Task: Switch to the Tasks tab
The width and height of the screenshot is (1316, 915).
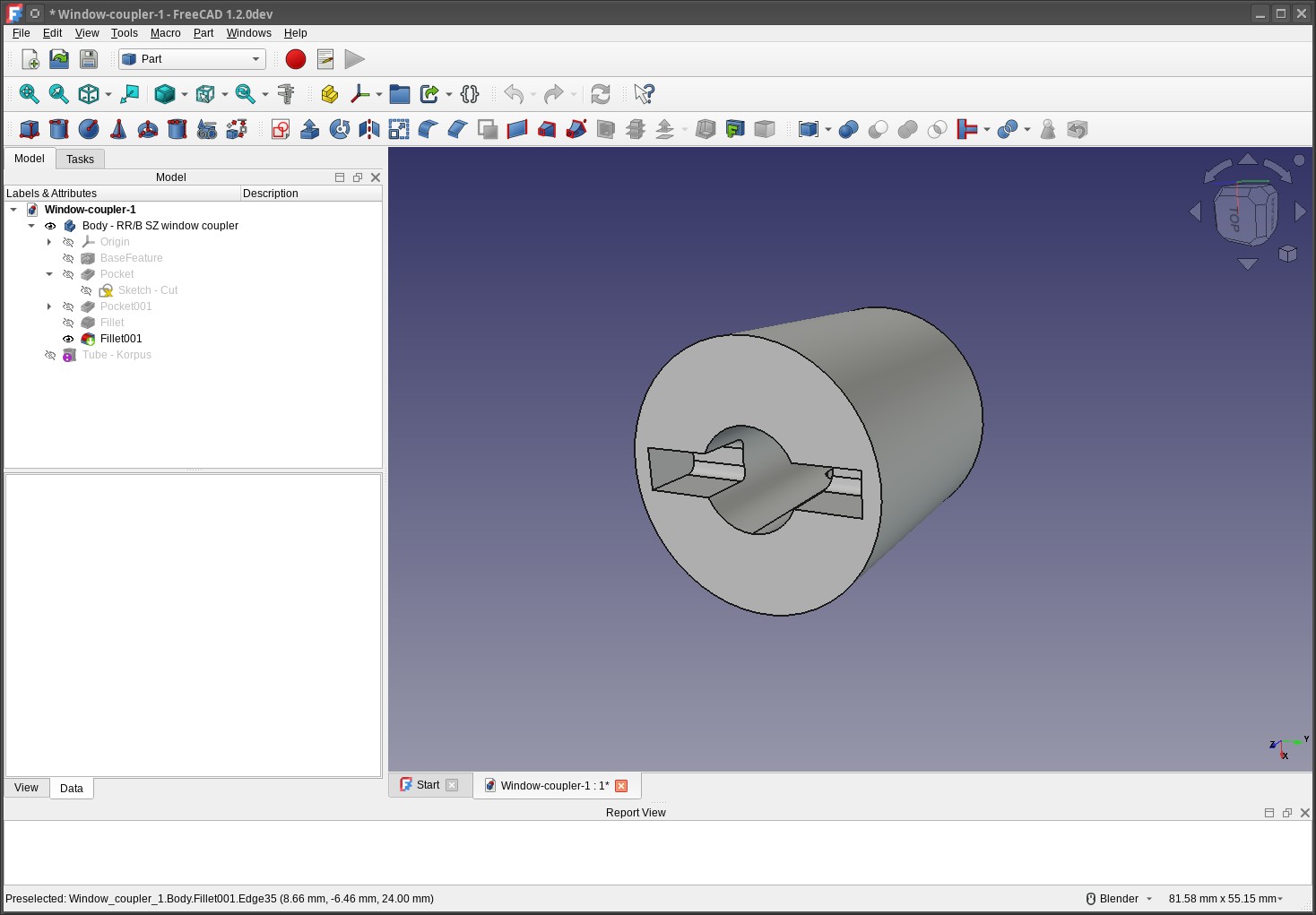Action: 80,160
